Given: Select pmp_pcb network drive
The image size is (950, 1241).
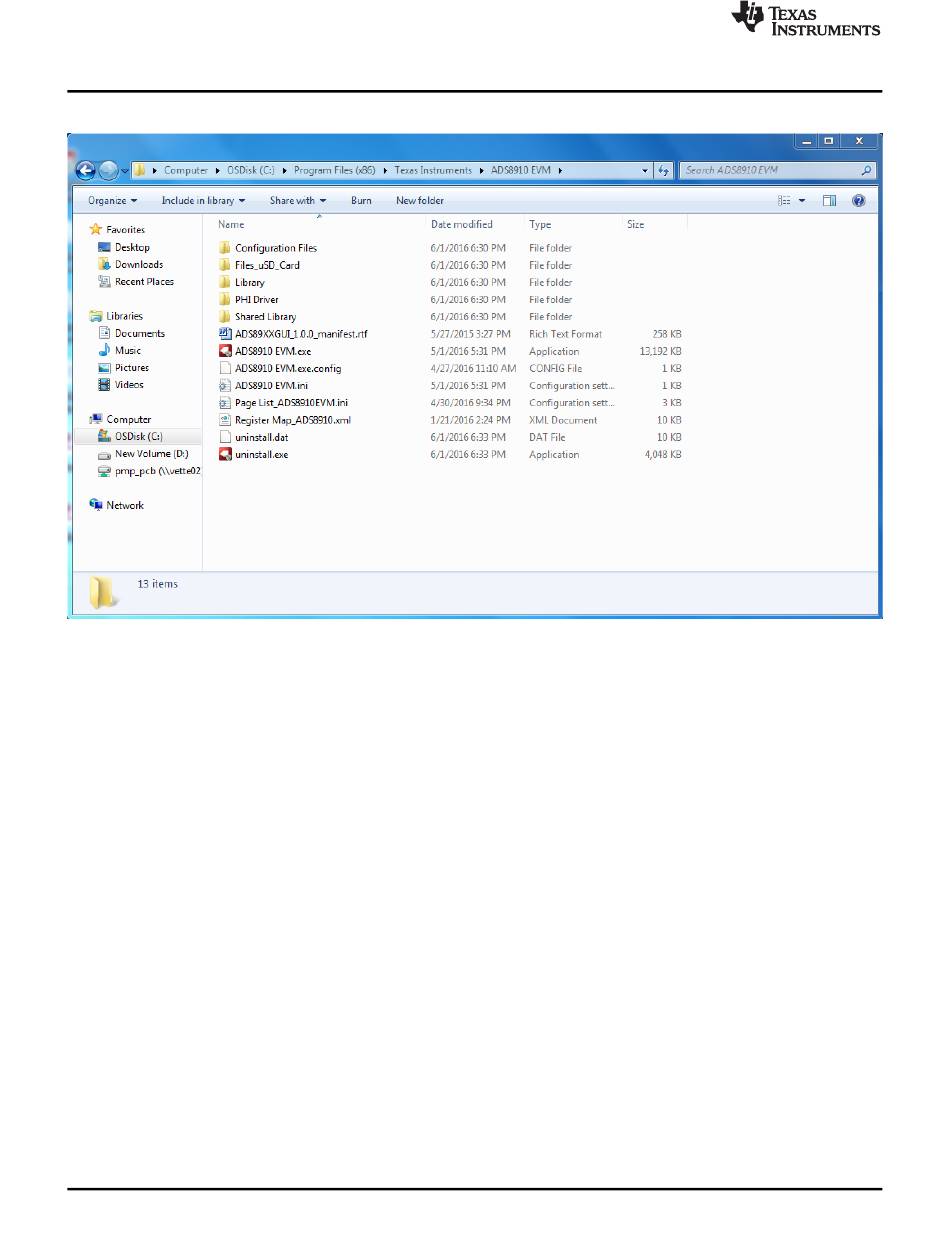Looking at the screenshot, I should click(x=158, y=471).
